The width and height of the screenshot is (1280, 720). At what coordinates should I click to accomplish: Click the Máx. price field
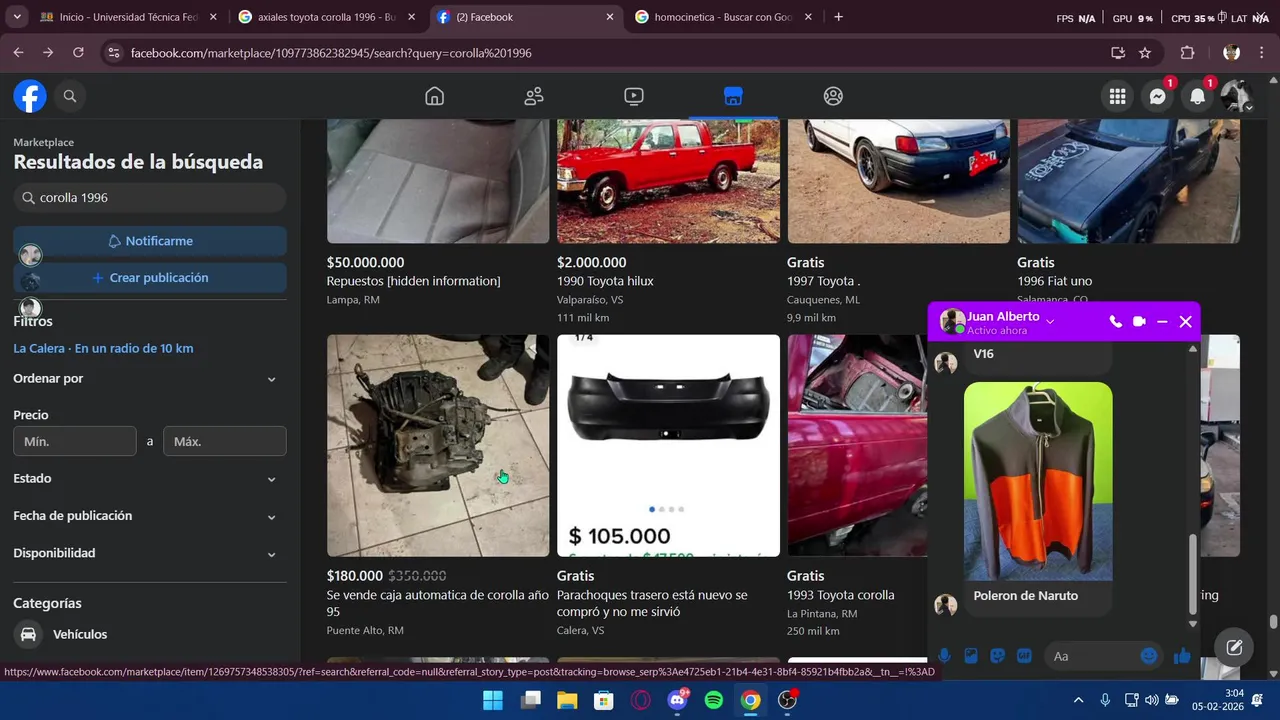[x=225, y=441]
